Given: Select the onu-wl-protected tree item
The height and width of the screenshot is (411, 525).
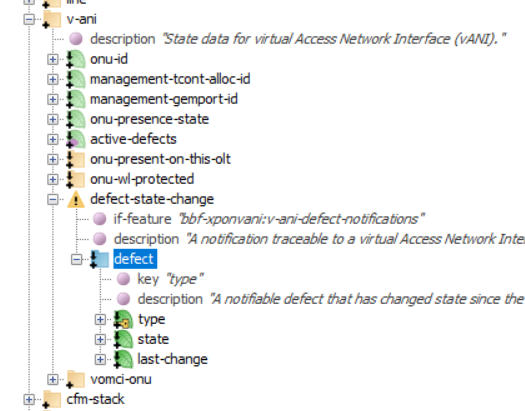Looking at the screenshot, I should [142, 179].
